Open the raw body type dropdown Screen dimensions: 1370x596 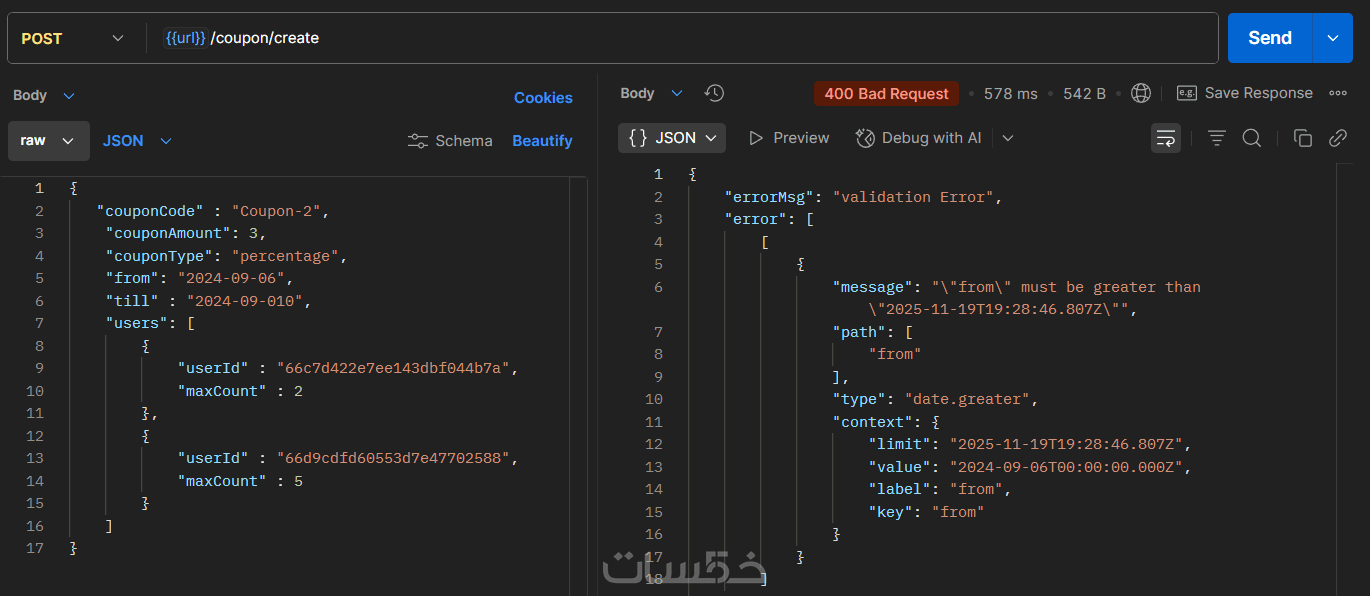click(48, 141)
